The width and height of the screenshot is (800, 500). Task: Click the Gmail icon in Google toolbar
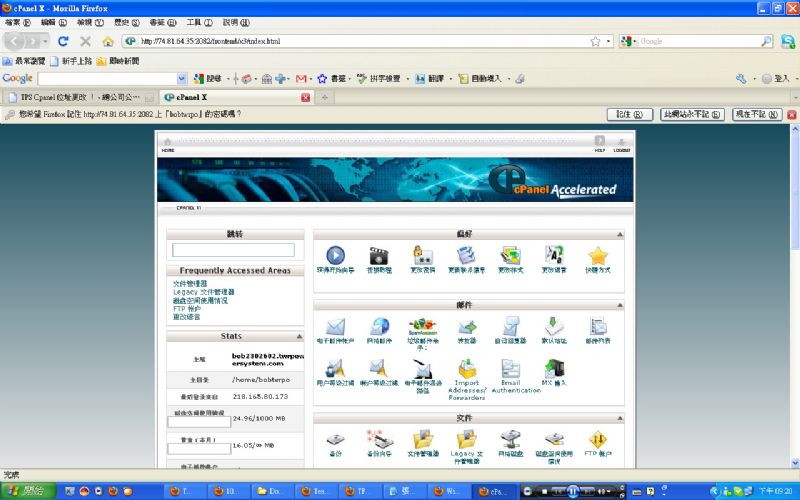(x=301, y=79)
